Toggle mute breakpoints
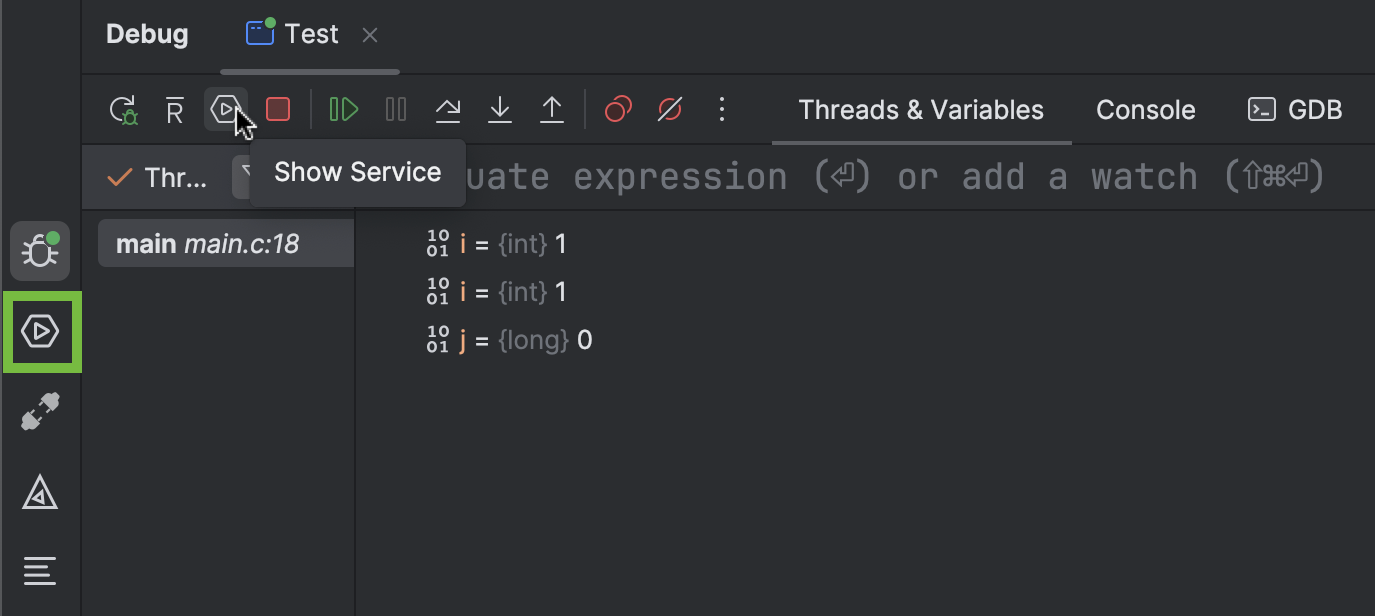 [x=670, y=109]
